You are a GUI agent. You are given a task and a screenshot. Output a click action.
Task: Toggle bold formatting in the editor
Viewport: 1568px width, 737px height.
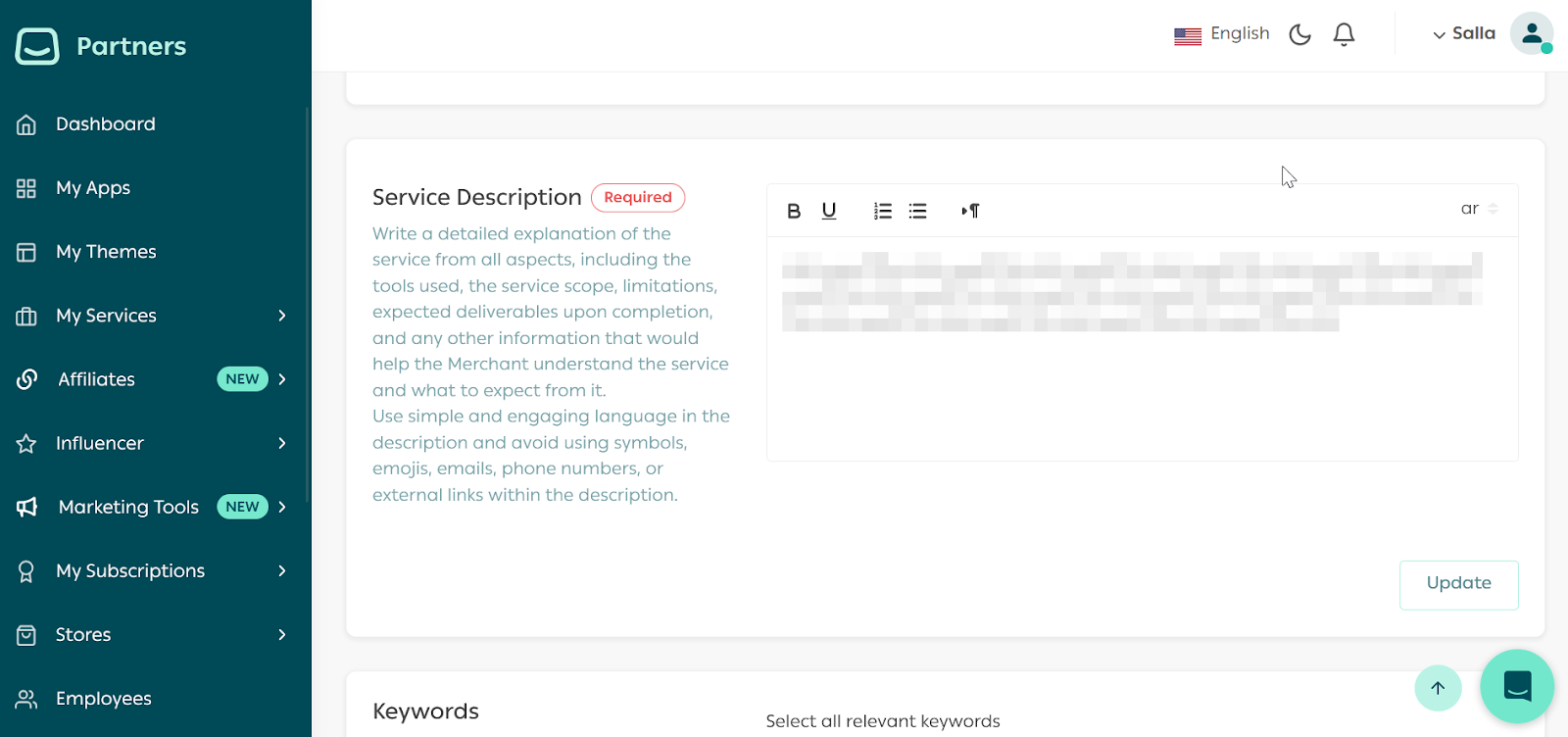pos(794,211)
